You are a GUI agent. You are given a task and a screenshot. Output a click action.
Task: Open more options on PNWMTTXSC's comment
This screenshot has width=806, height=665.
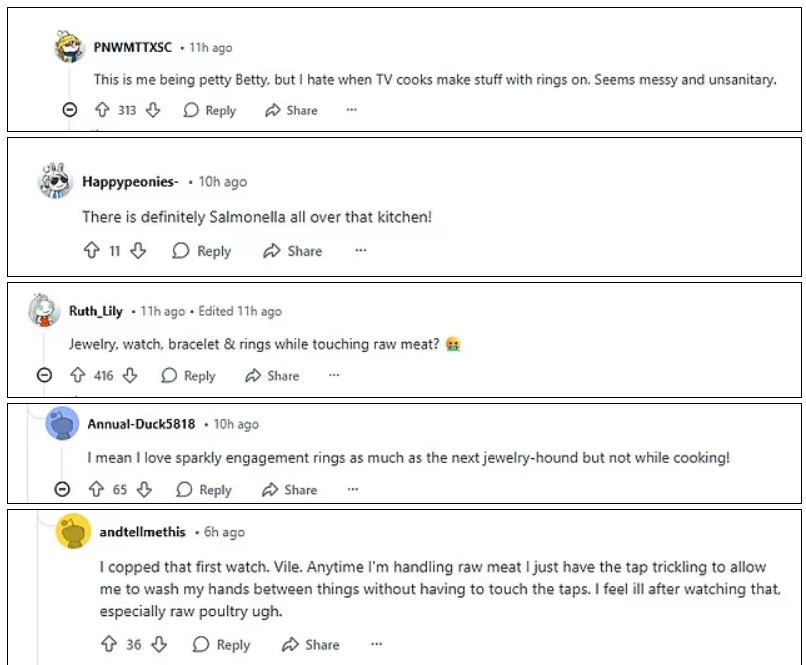coord(351,111)
